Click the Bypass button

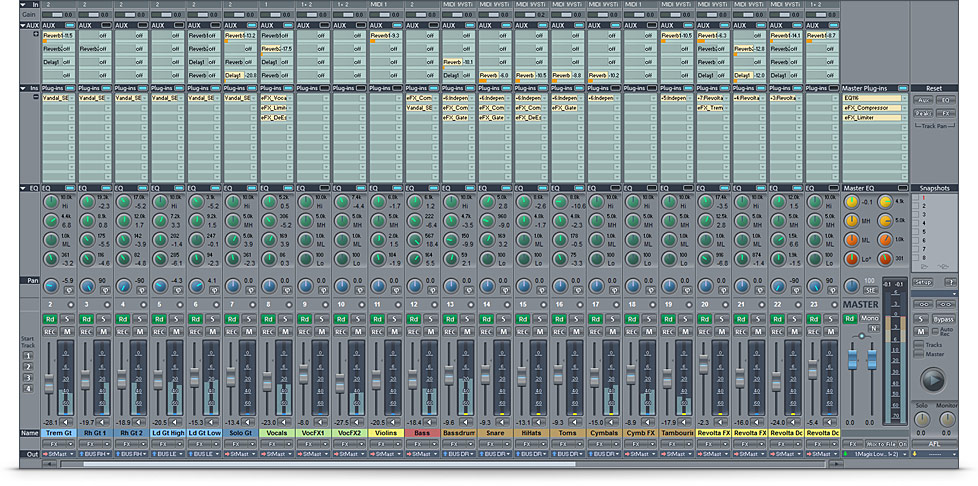[944, 319]
